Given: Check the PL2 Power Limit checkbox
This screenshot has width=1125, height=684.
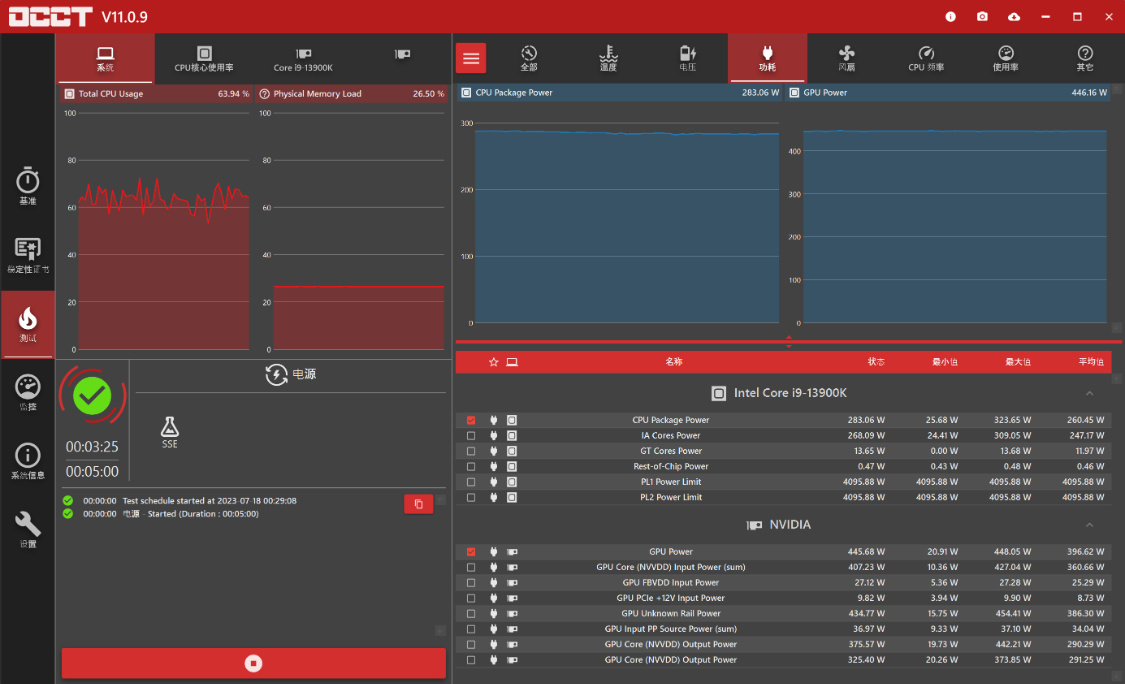Looking at the screenshot, I should coord(471,497).
